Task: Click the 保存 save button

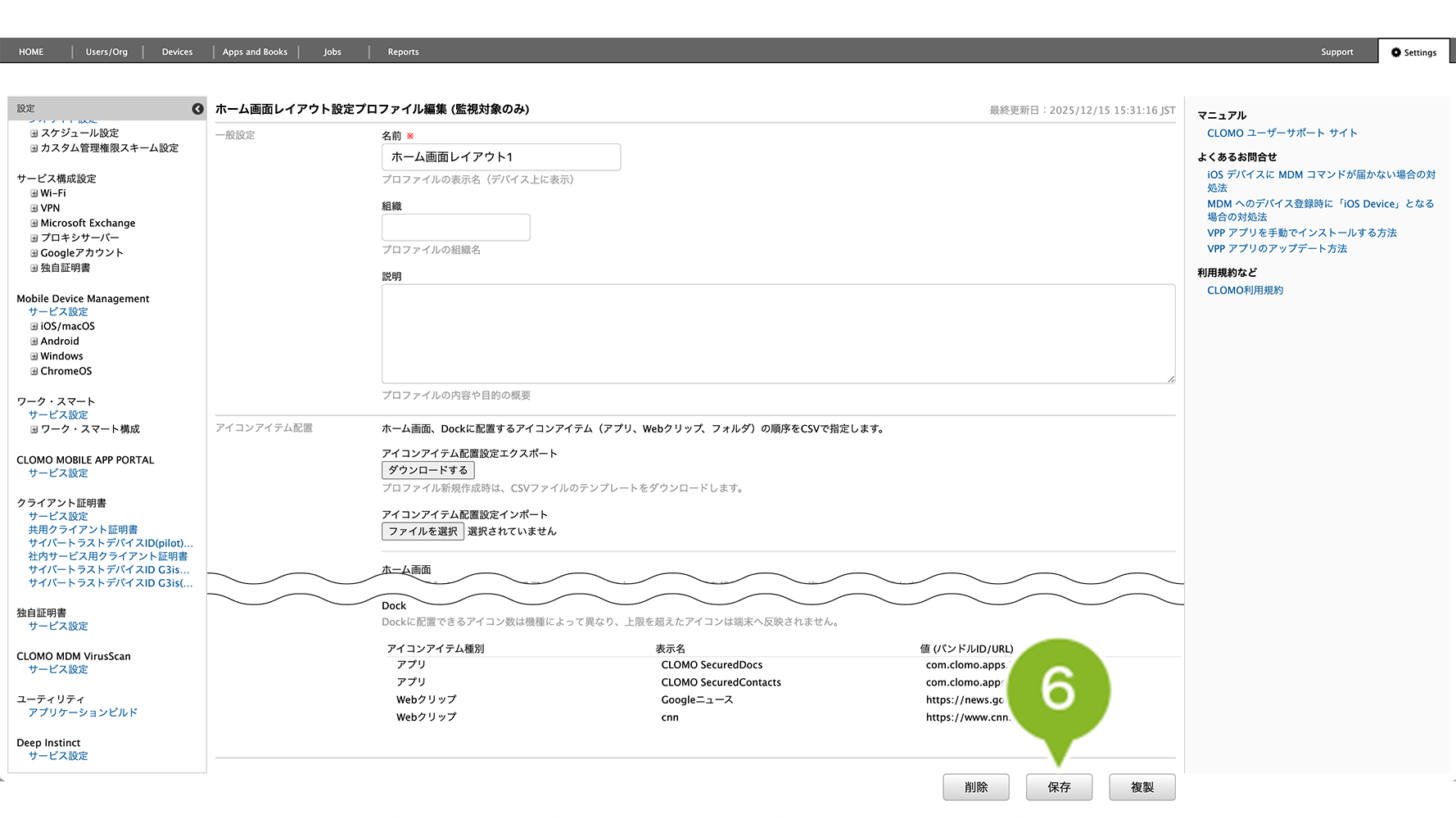Action: (x=1059, y=787)
